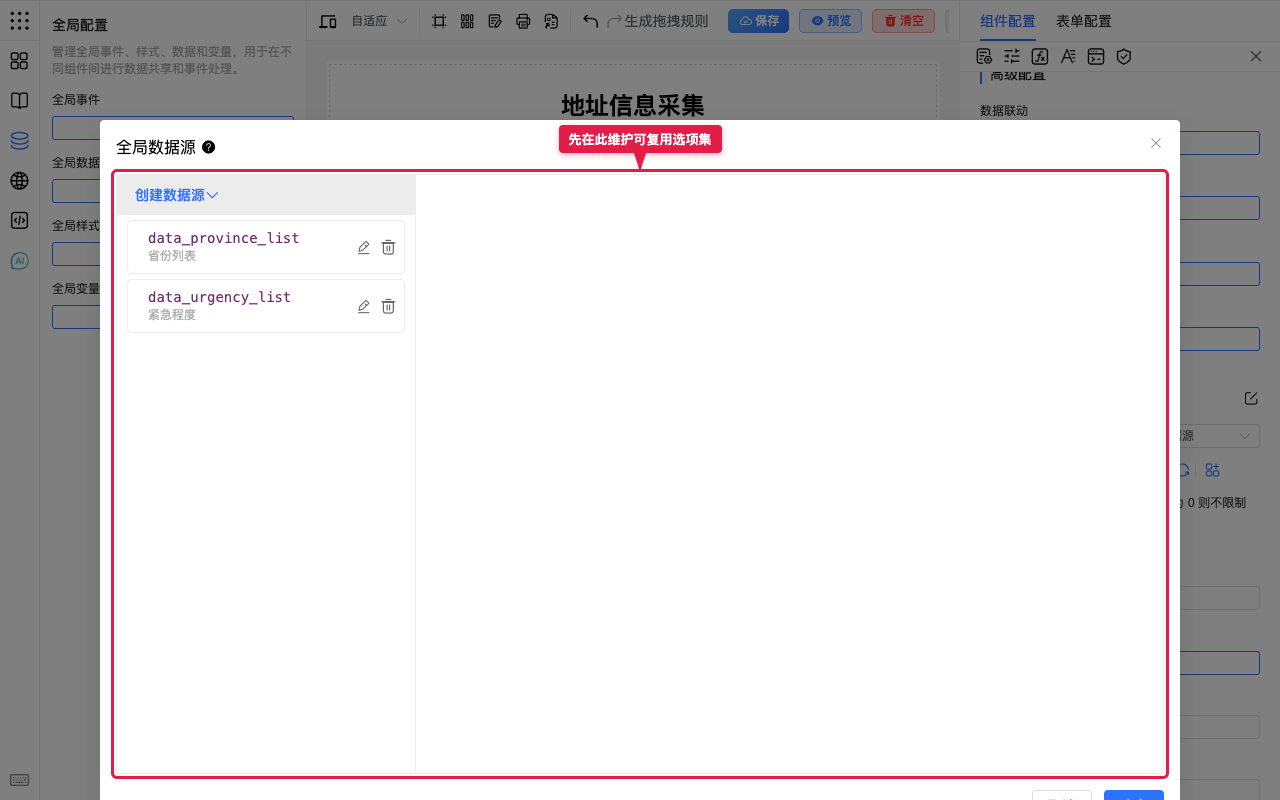Image resolution: width=1280 pixels, height=800 pixels.
Task: Switch to 表单配置 tab
Action: [1084, 21]
